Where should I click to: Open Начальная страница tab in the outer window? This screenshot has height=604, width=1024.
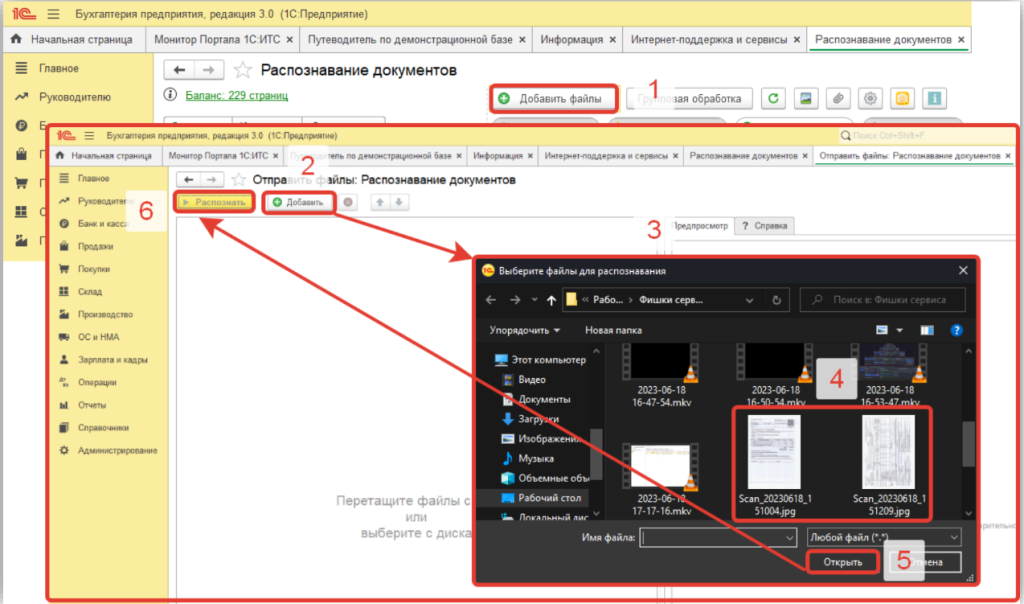[x=72, y=39]
